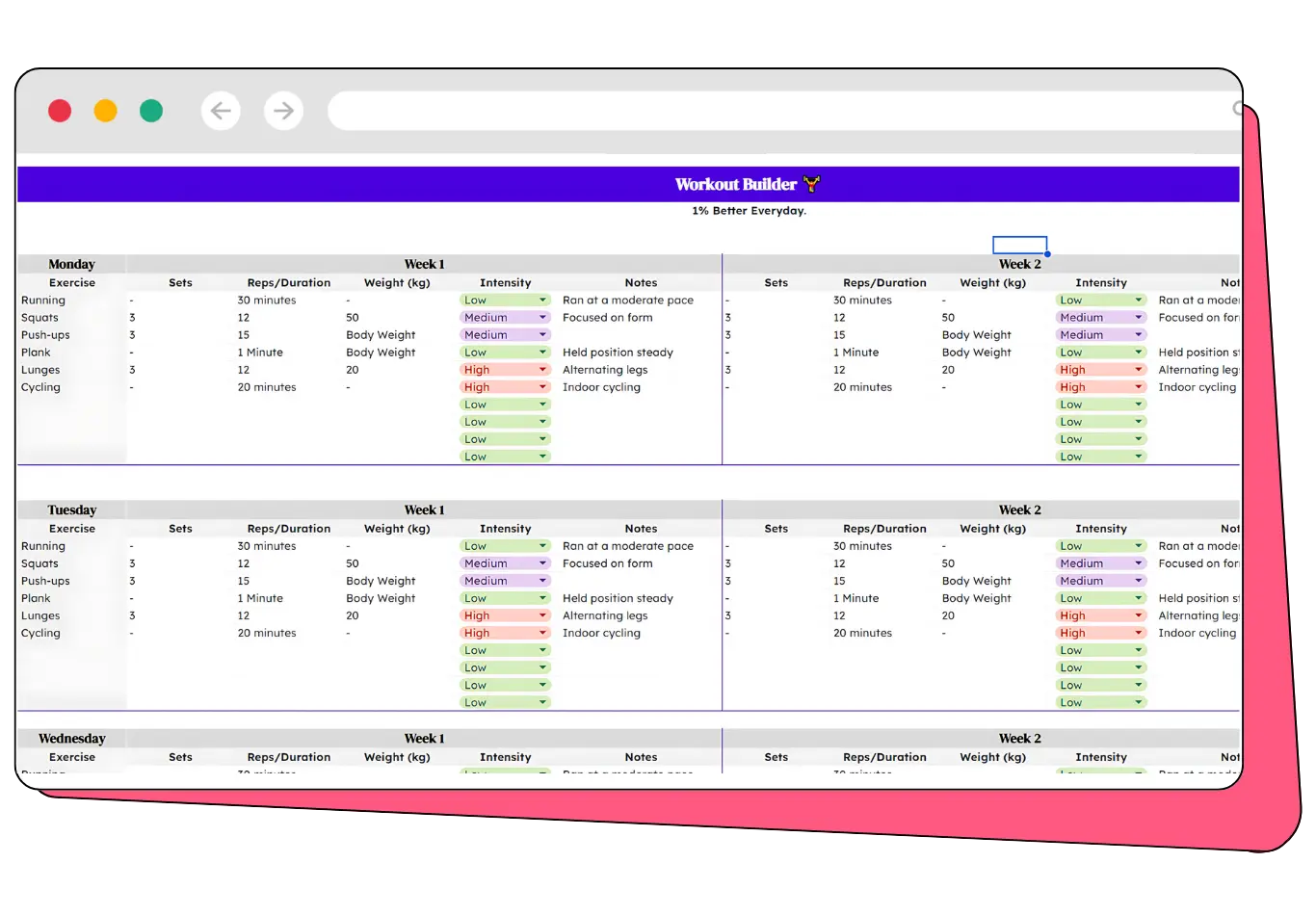Viewport: 1316px width, 915px height.
Task: Click inside the browser address bar
Action: click(x=771, y=111)
